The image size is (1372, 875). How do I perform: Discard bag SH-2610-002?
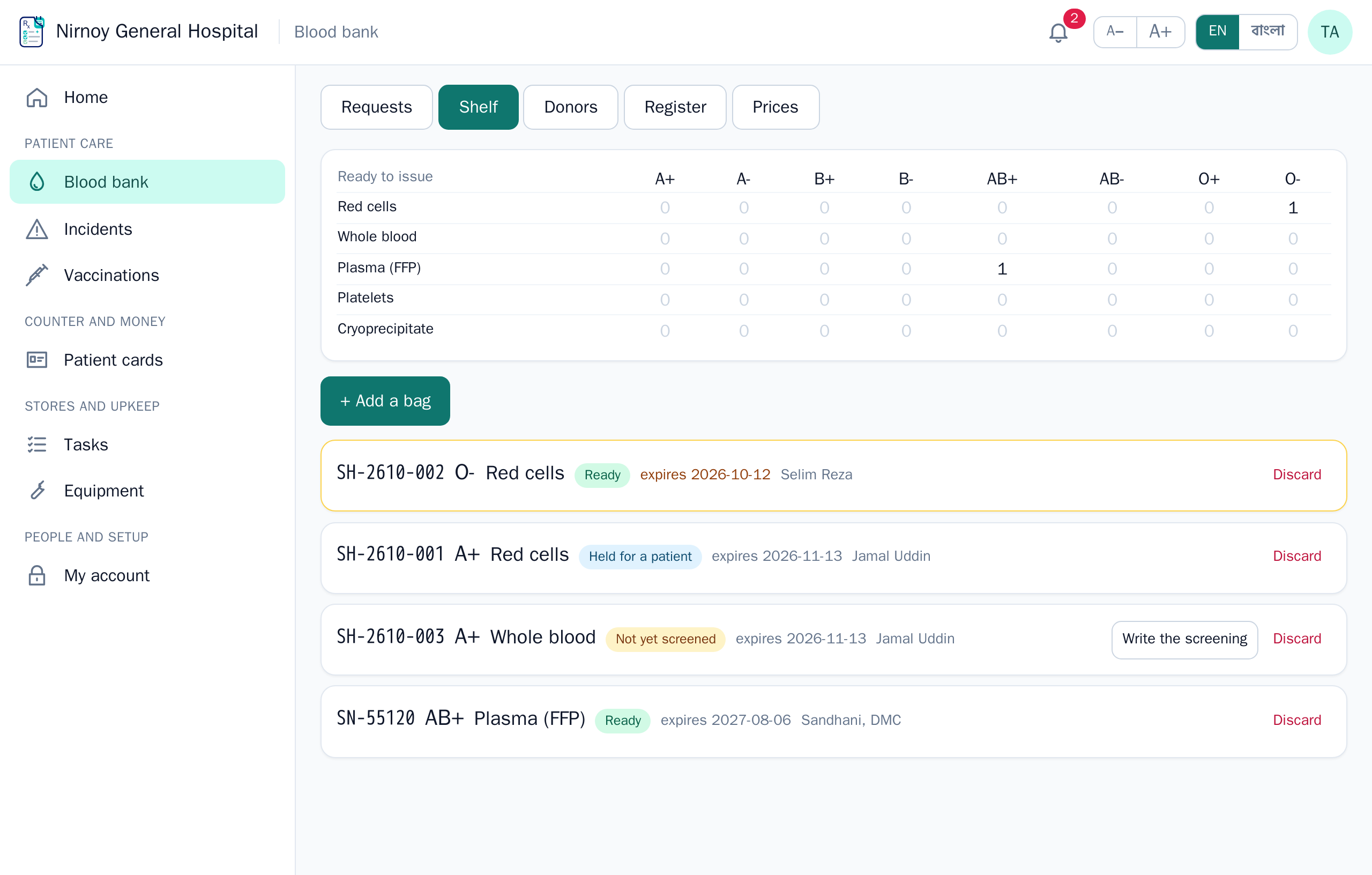(x=1297, y=475)
